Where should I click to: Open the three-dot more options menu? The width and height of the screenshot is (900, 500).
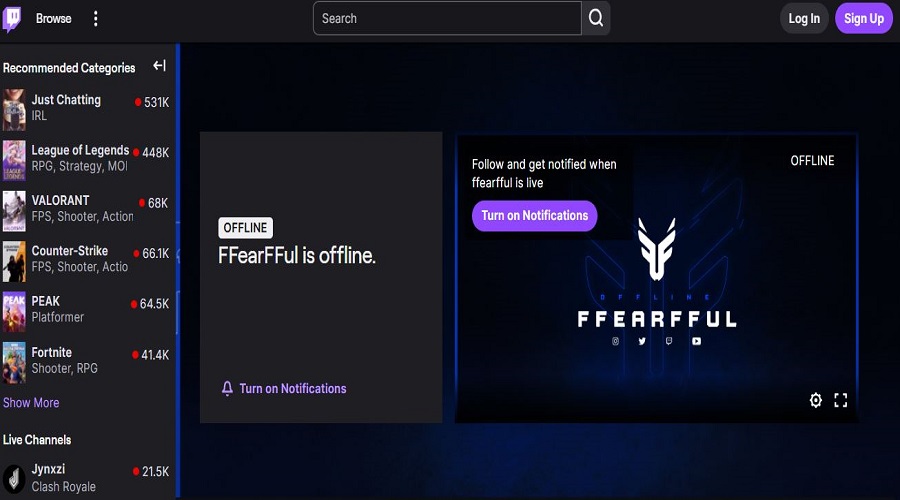point(96,19)
